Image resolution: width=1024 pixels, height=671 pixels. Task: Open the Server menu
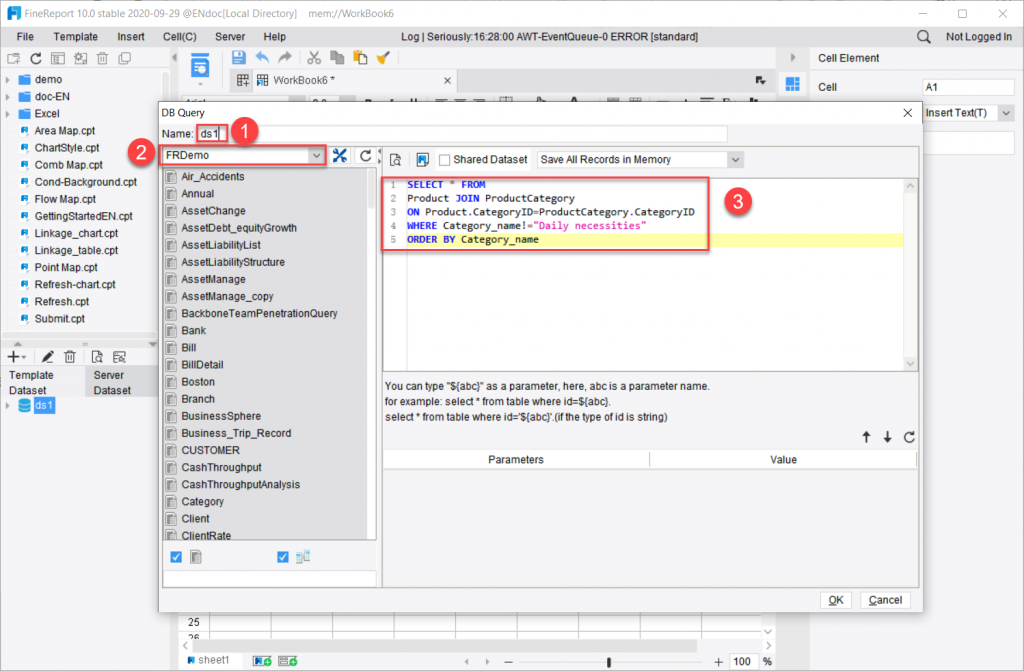pos(230,37)
